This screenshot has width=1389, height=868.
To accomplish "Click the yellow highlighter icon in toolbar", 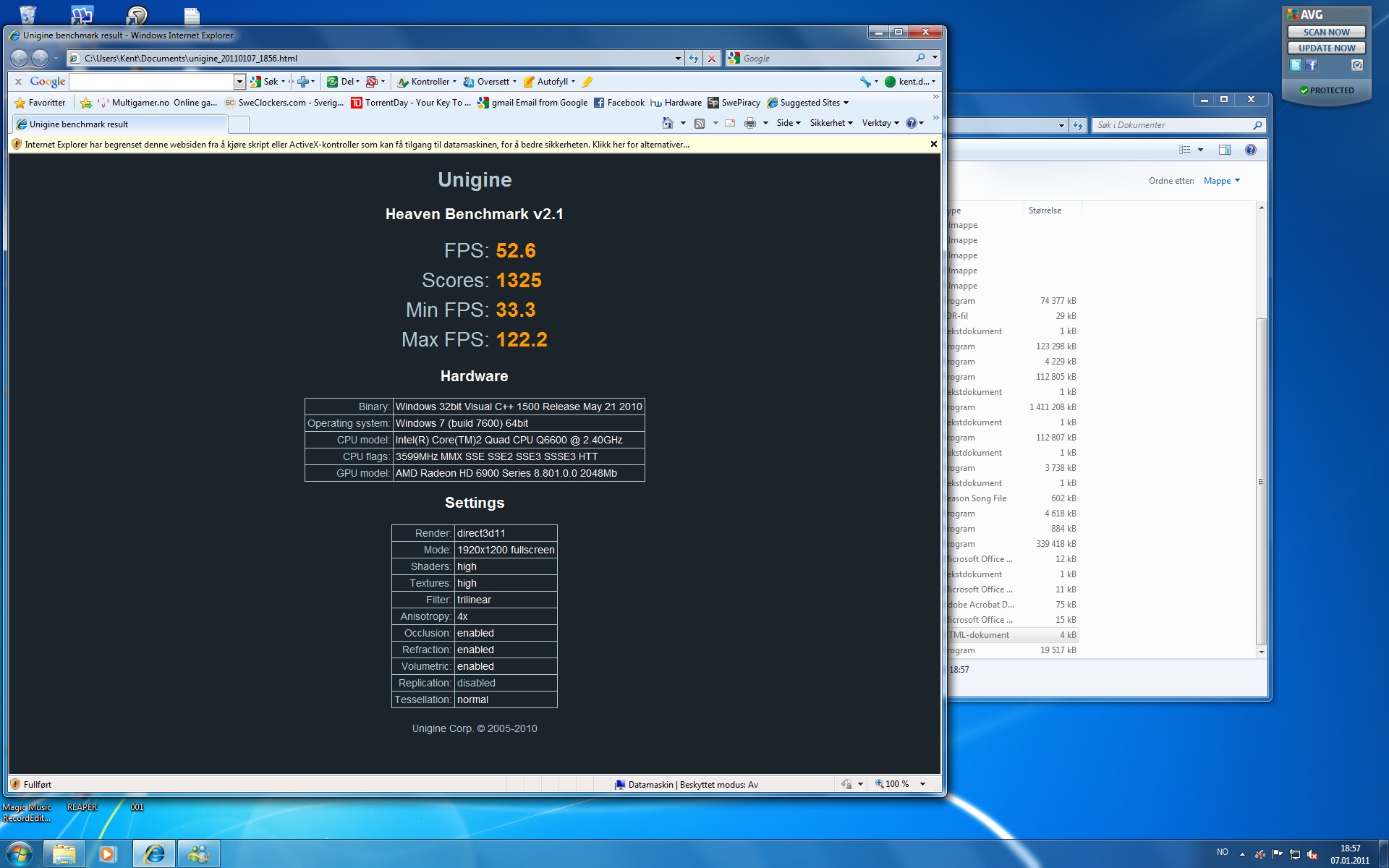I will (x=587, y=82).
